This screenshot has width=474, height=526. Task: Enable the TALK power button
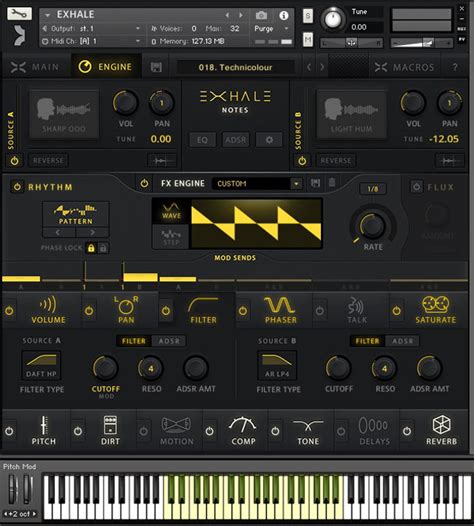tap(320, 311)
